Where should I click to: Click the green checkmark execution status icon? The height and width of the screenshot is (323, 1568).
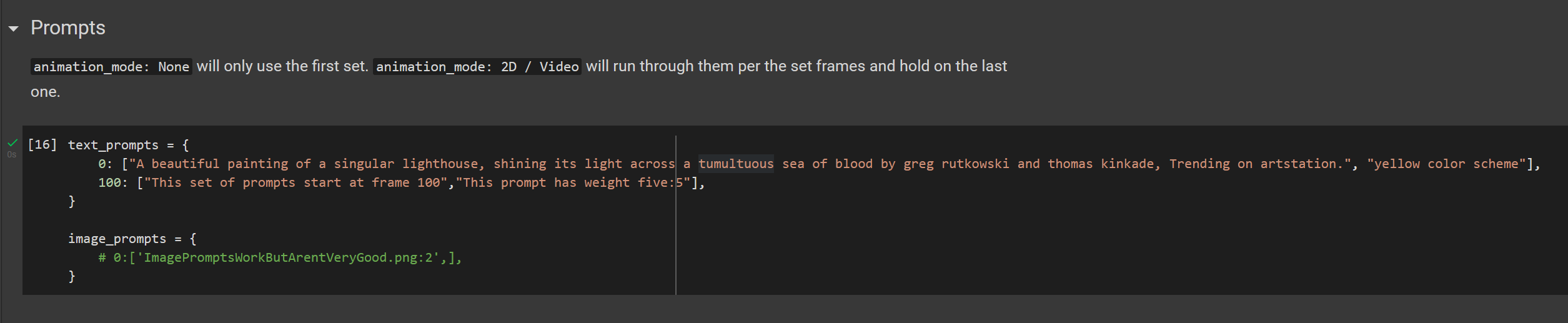[x=12, y=143]
